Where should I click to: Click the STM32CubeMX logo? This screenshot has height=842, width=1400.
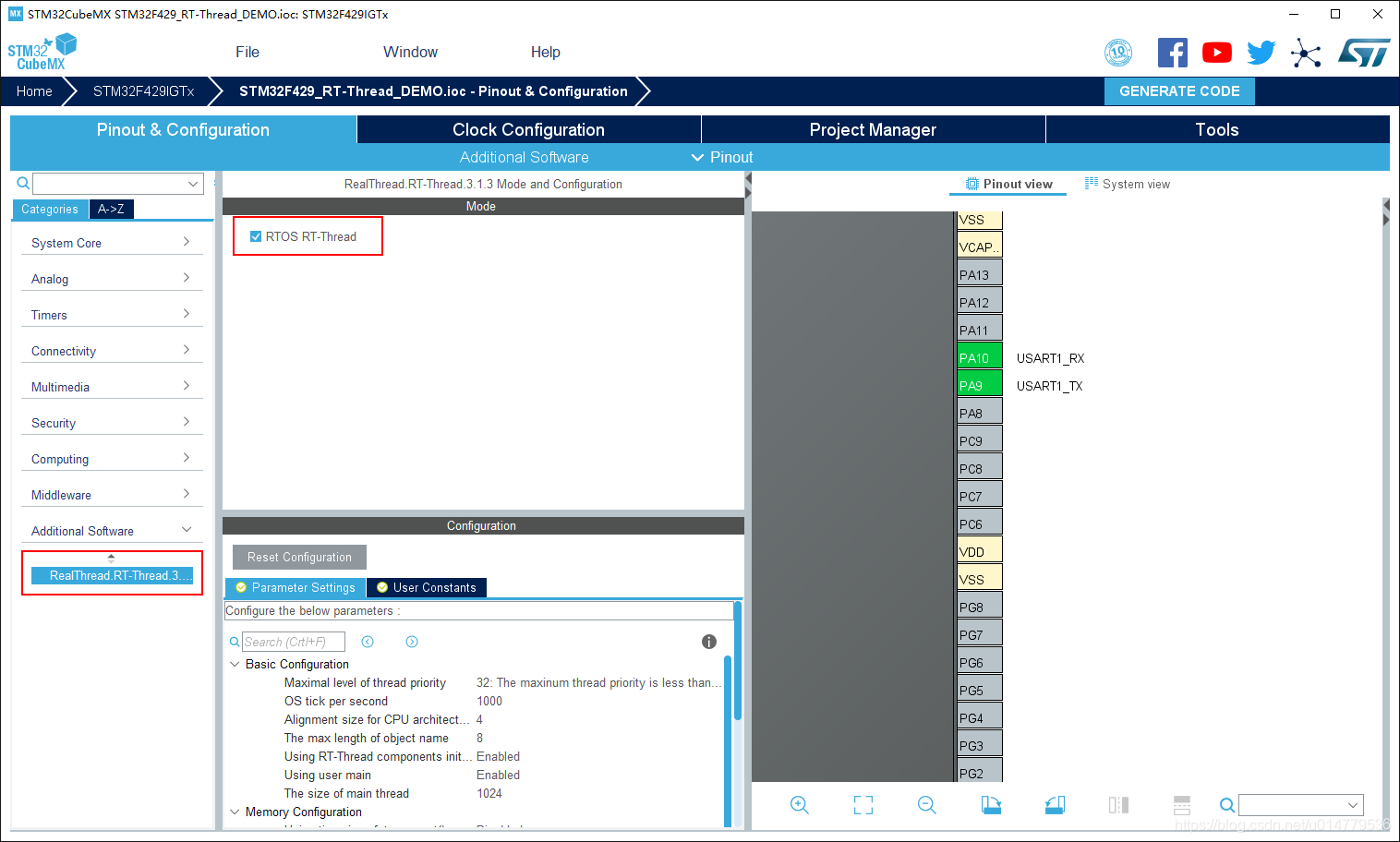point(42,53)
